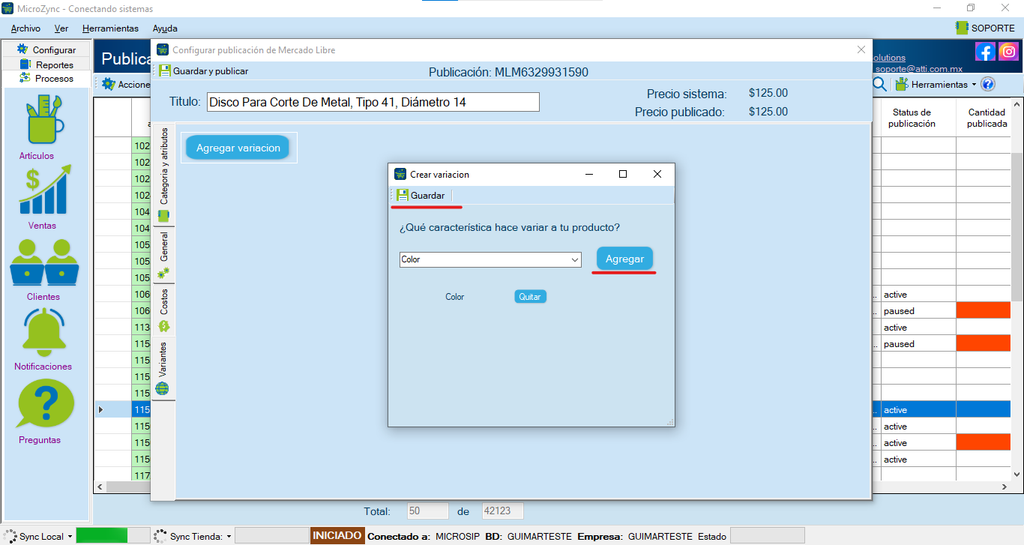This screenshot has height=545, width=1024.
Task: Open the Configurar sidebar item
Action: click(46, 50)
